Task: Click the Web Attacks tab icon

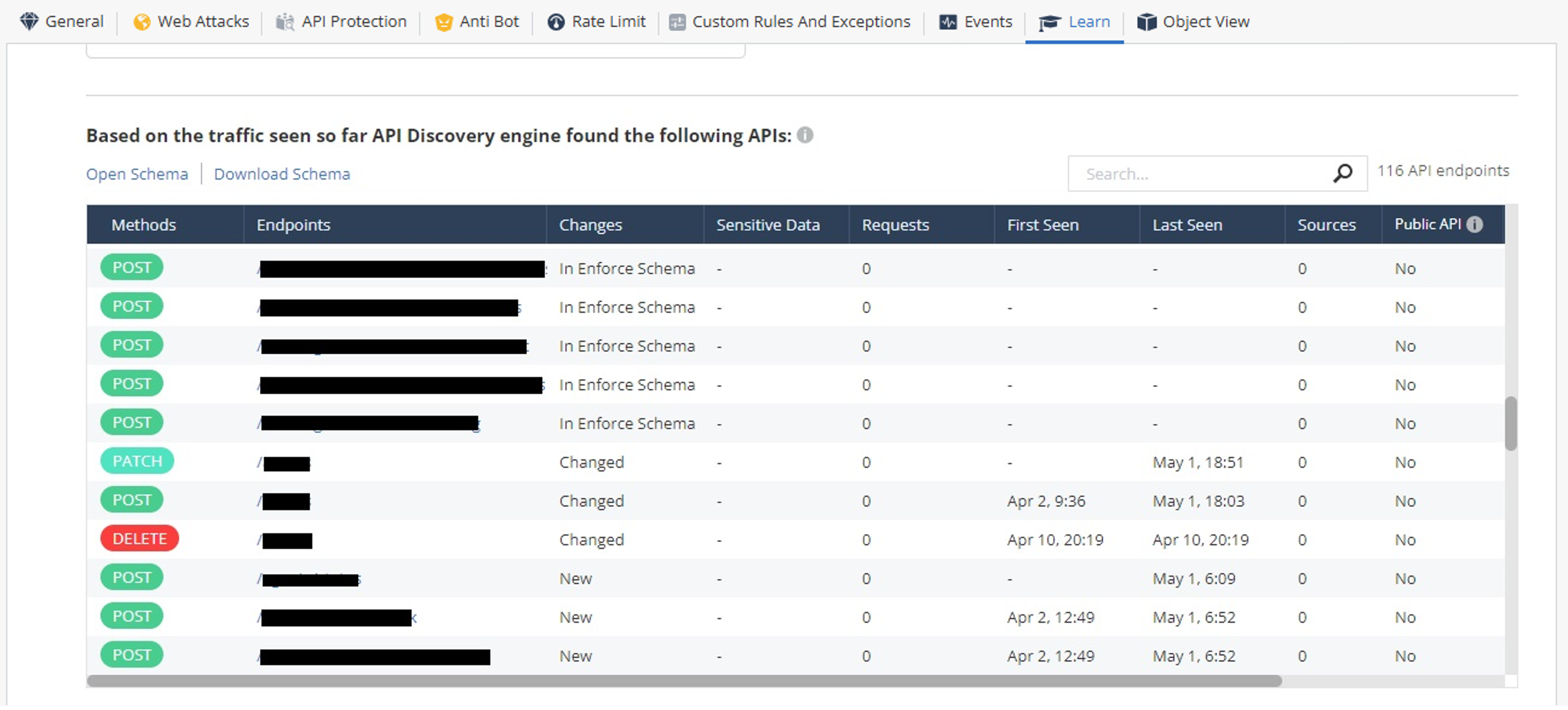Action: [142, 22]
